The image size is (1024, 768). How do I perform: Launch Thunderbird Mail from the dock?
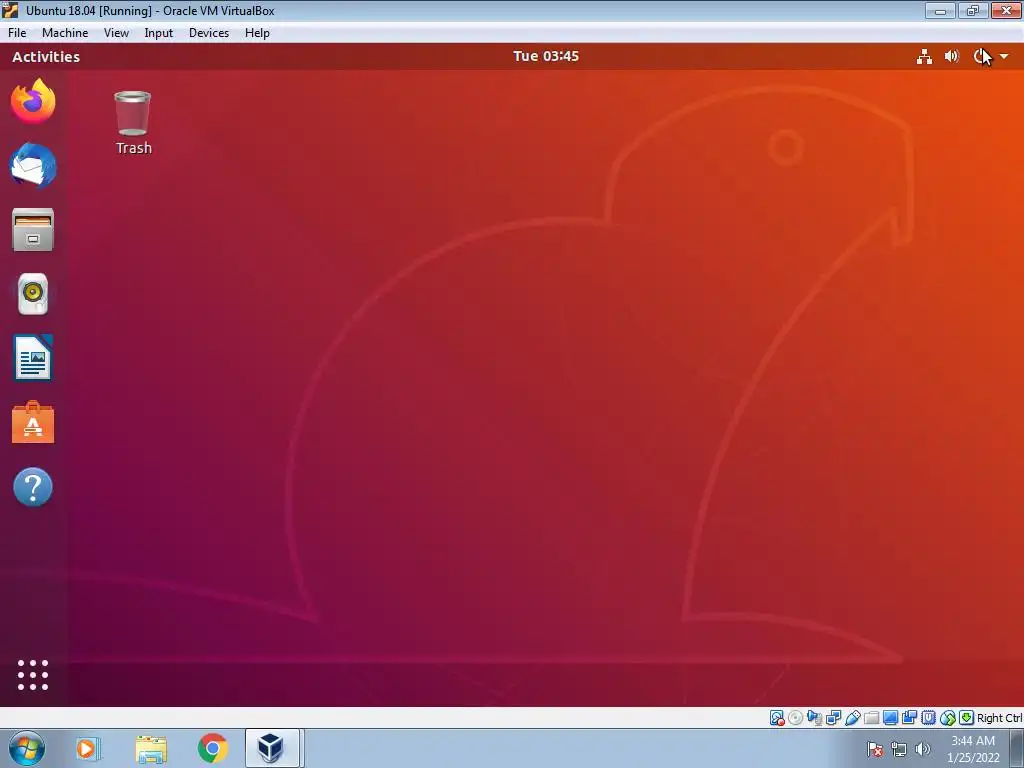[33, 166]
